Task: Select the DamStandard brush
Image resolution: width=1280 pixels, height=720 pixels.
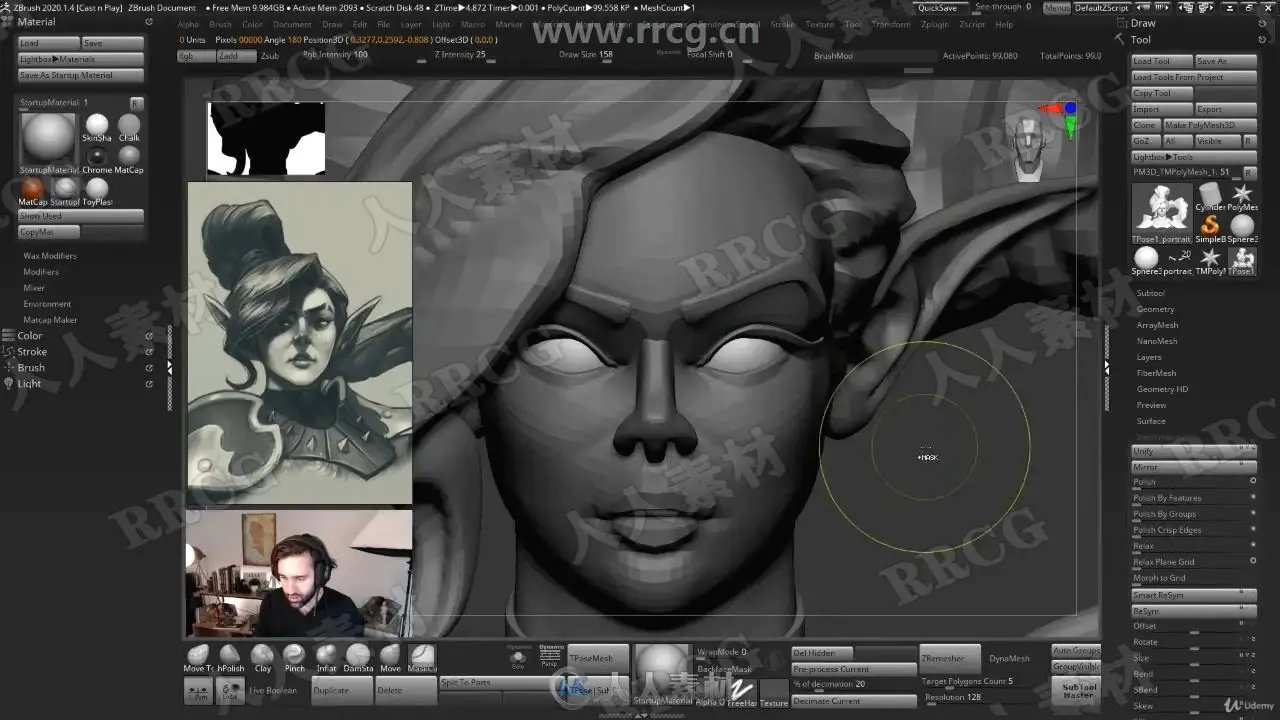Action: [x=358, y=657]
